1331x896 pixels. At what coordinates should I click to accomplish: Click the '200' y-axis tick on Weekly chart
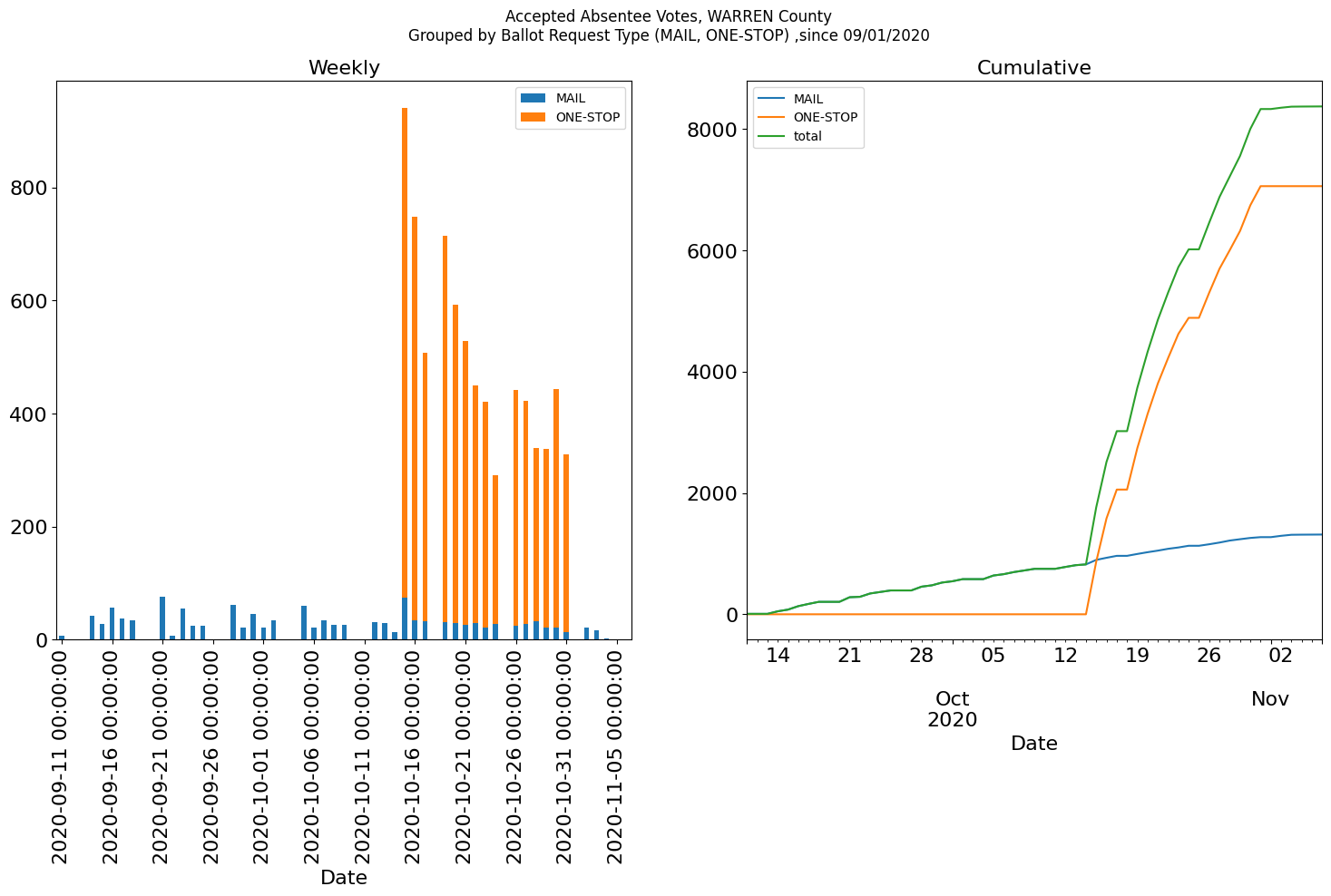28,528
